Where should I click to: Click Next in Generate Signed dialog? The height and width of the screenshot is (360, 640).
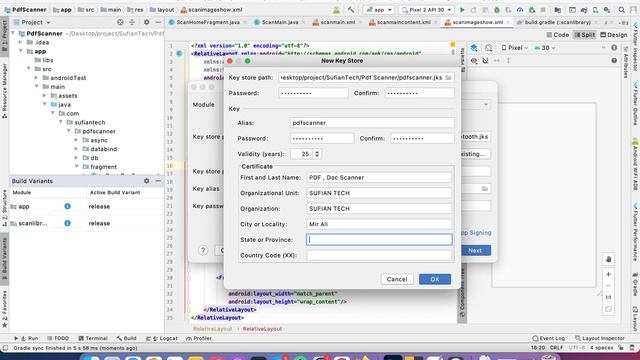coord(475,250)
